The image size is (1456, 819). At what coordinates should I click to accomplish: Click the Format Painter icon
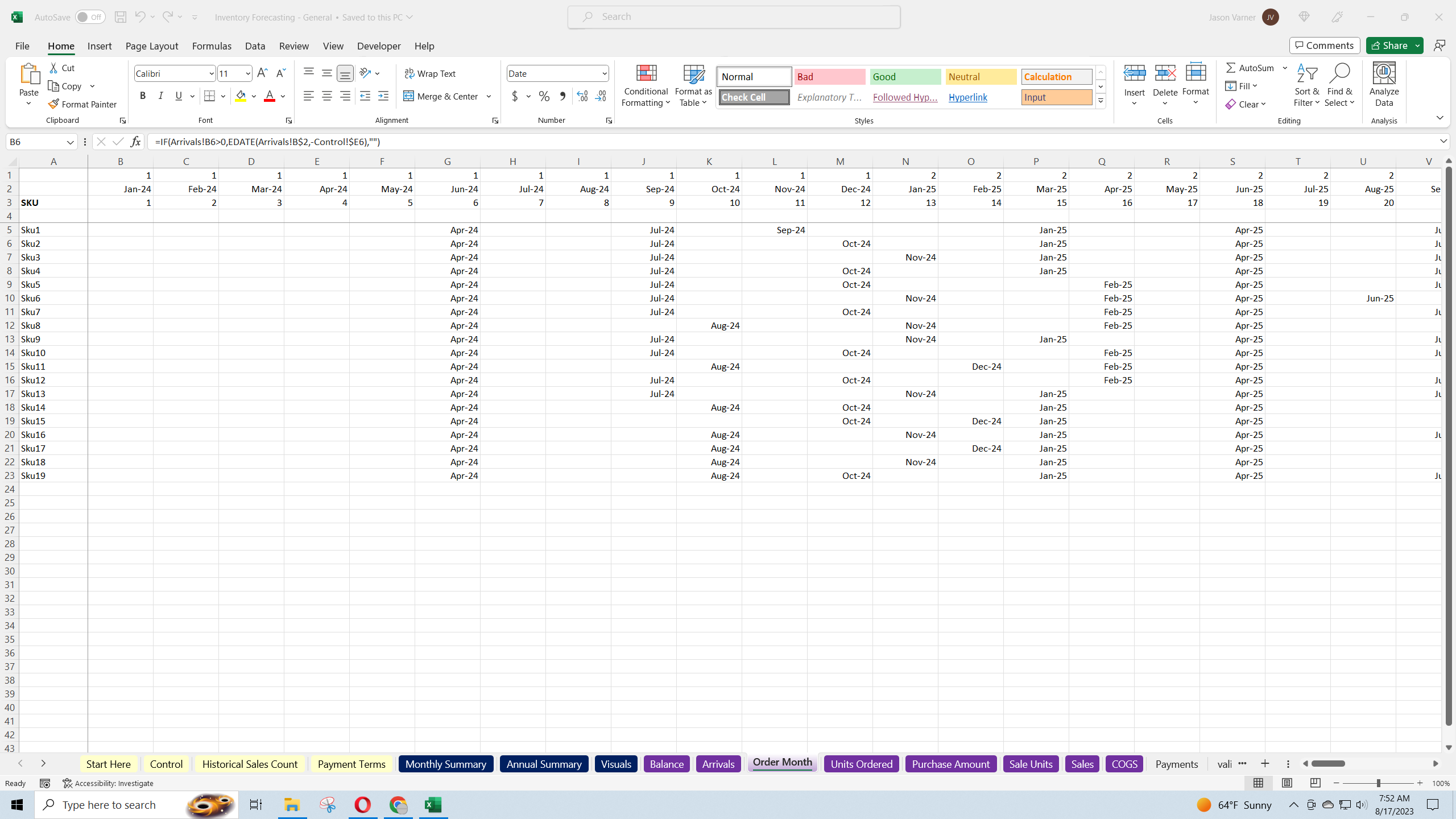(53, 104)
